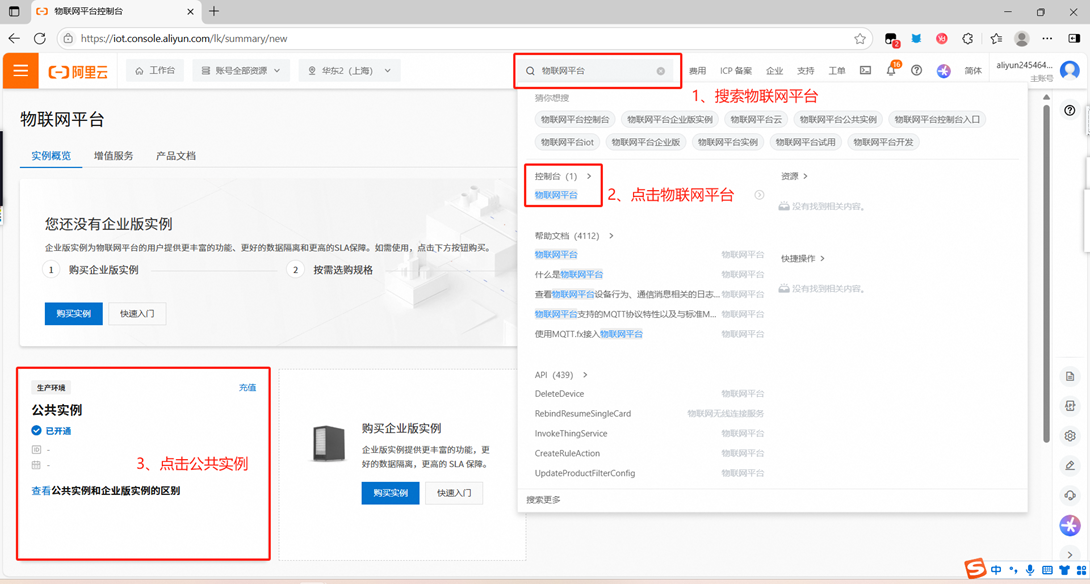Click the 购买实例 button in the banner
This screenshot has height=584, width=1090.
pos(73,313)
